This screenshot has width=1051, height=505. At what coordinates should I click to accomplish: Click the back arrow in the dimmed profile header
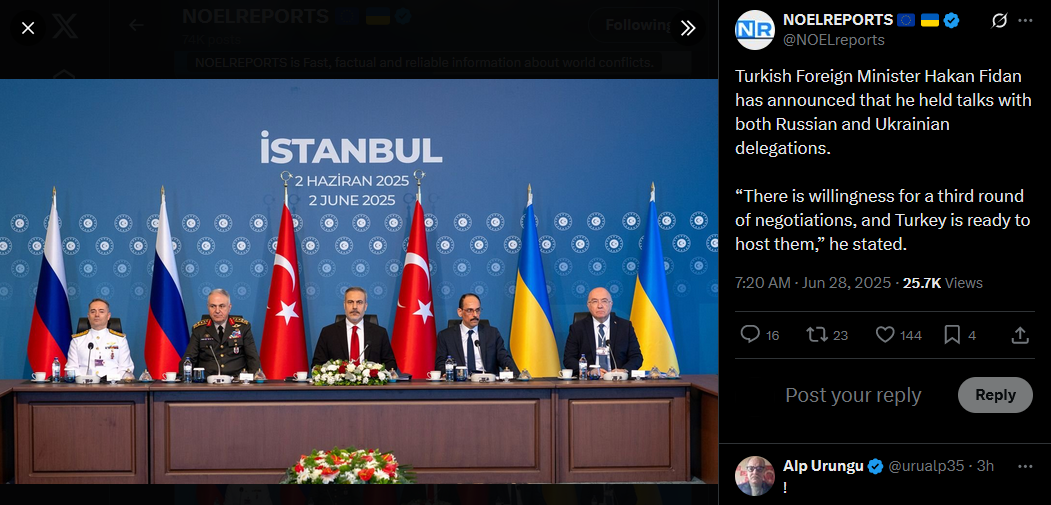tap(136, 25)
